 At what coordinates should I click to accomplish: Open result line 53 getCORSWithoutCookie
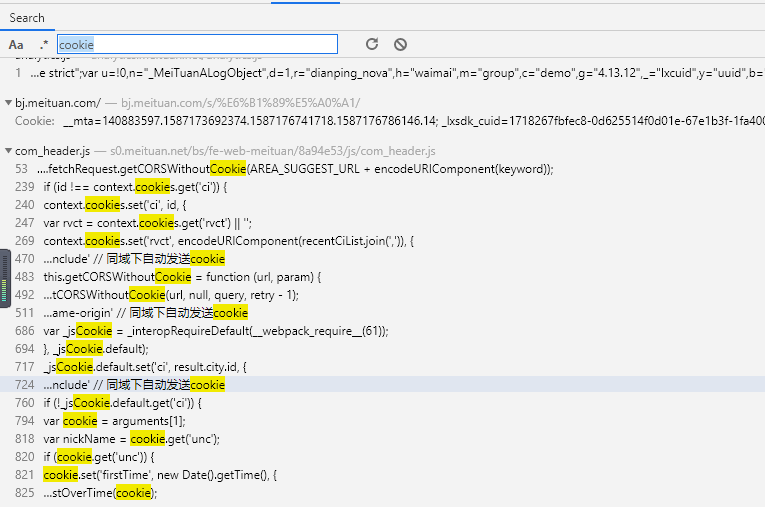[382, 169]
